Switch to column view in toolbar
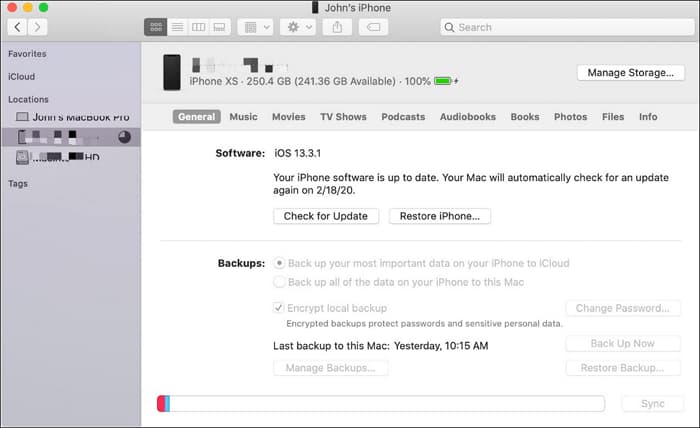 pyautogui.click(x=198, y=27)
